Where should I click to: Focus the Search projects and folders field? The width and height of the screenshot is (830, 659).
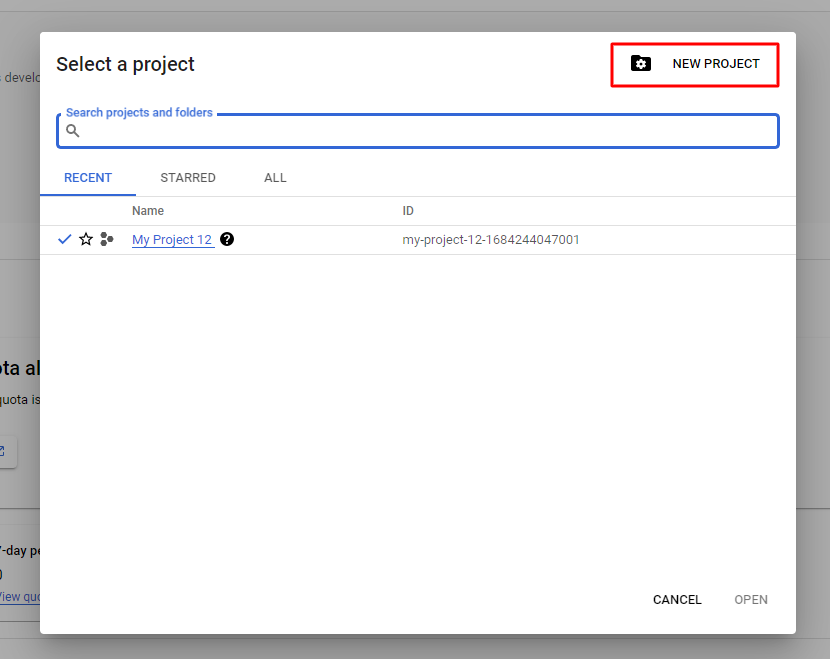[x=420, y=131]
